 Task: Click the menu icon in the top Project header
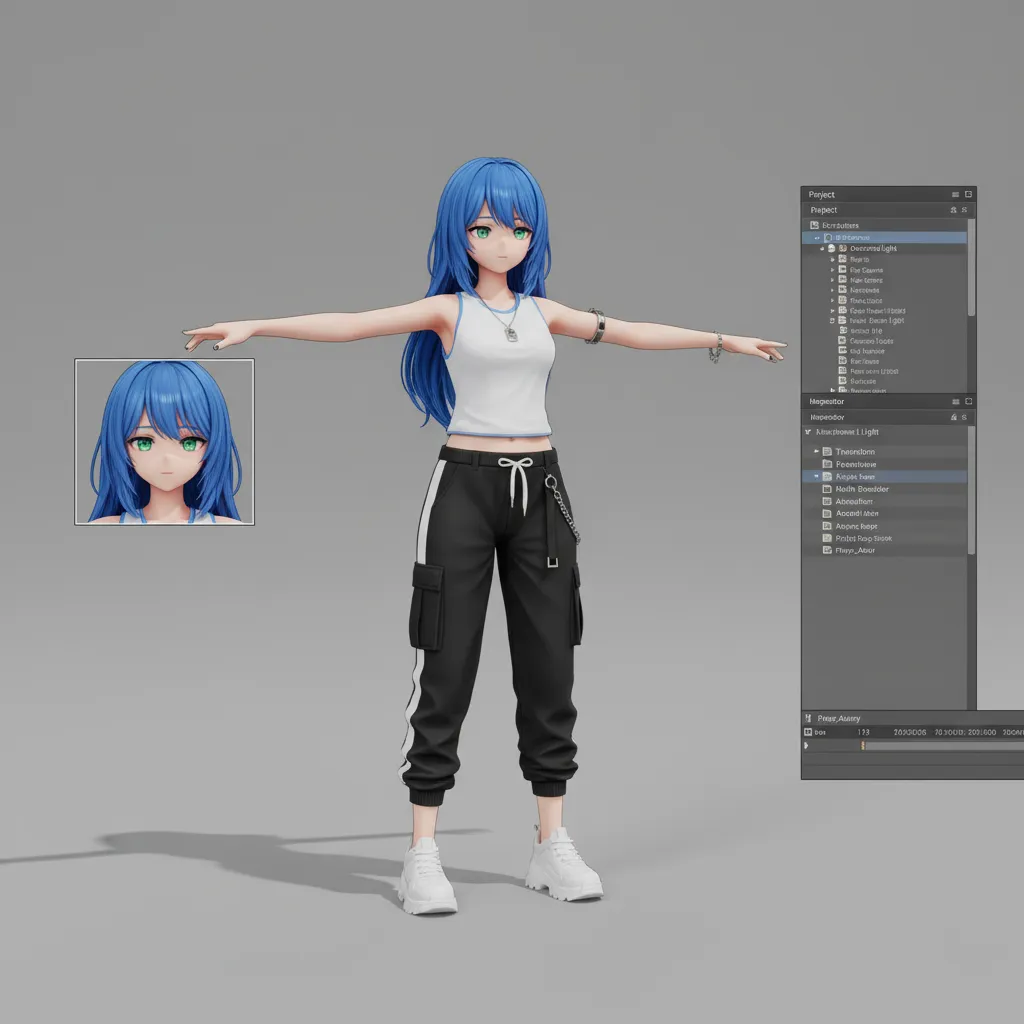[x=955, y=195]
